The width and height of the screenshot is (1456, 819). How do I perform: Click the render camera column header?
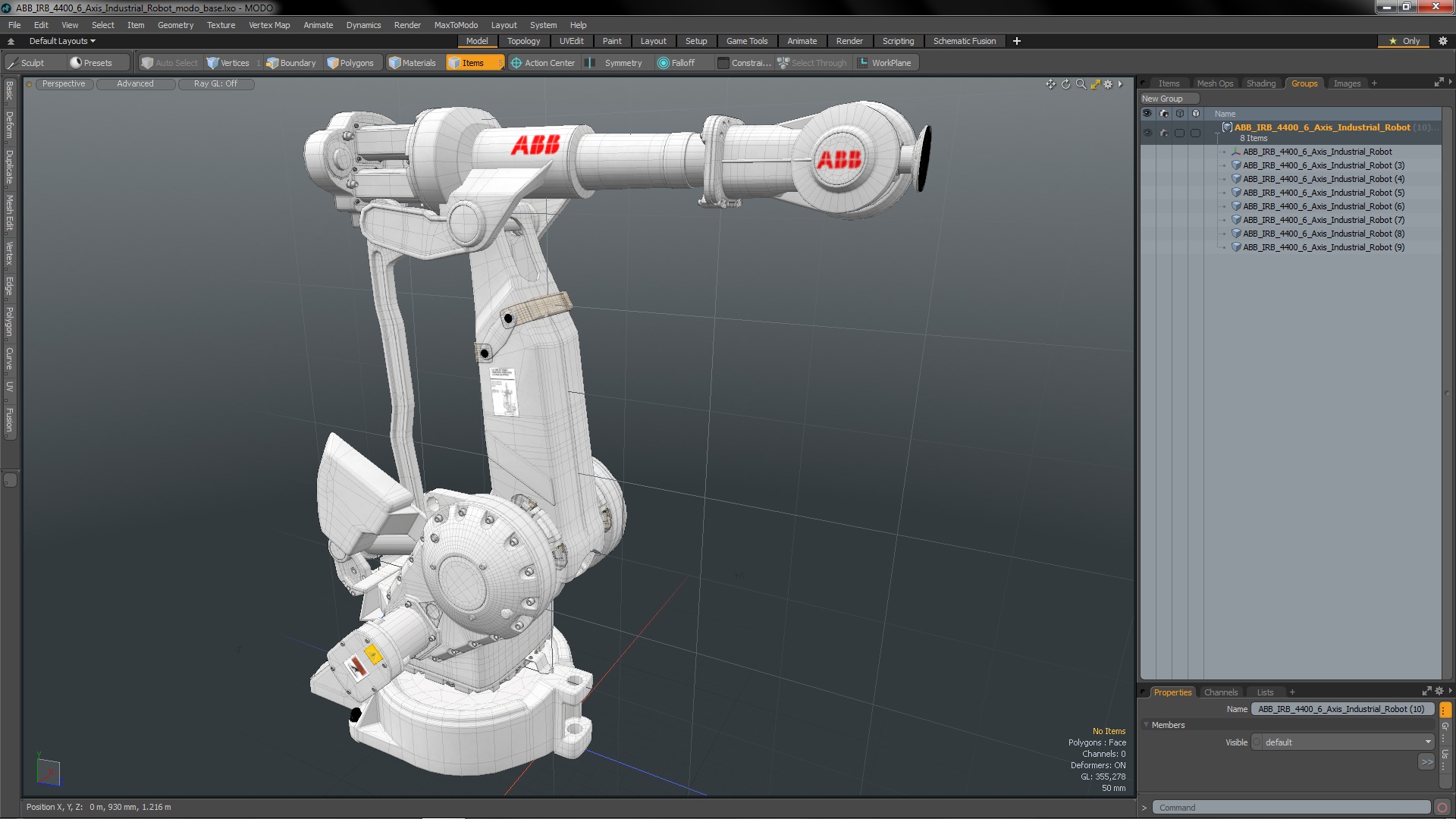click(1164, 114)
